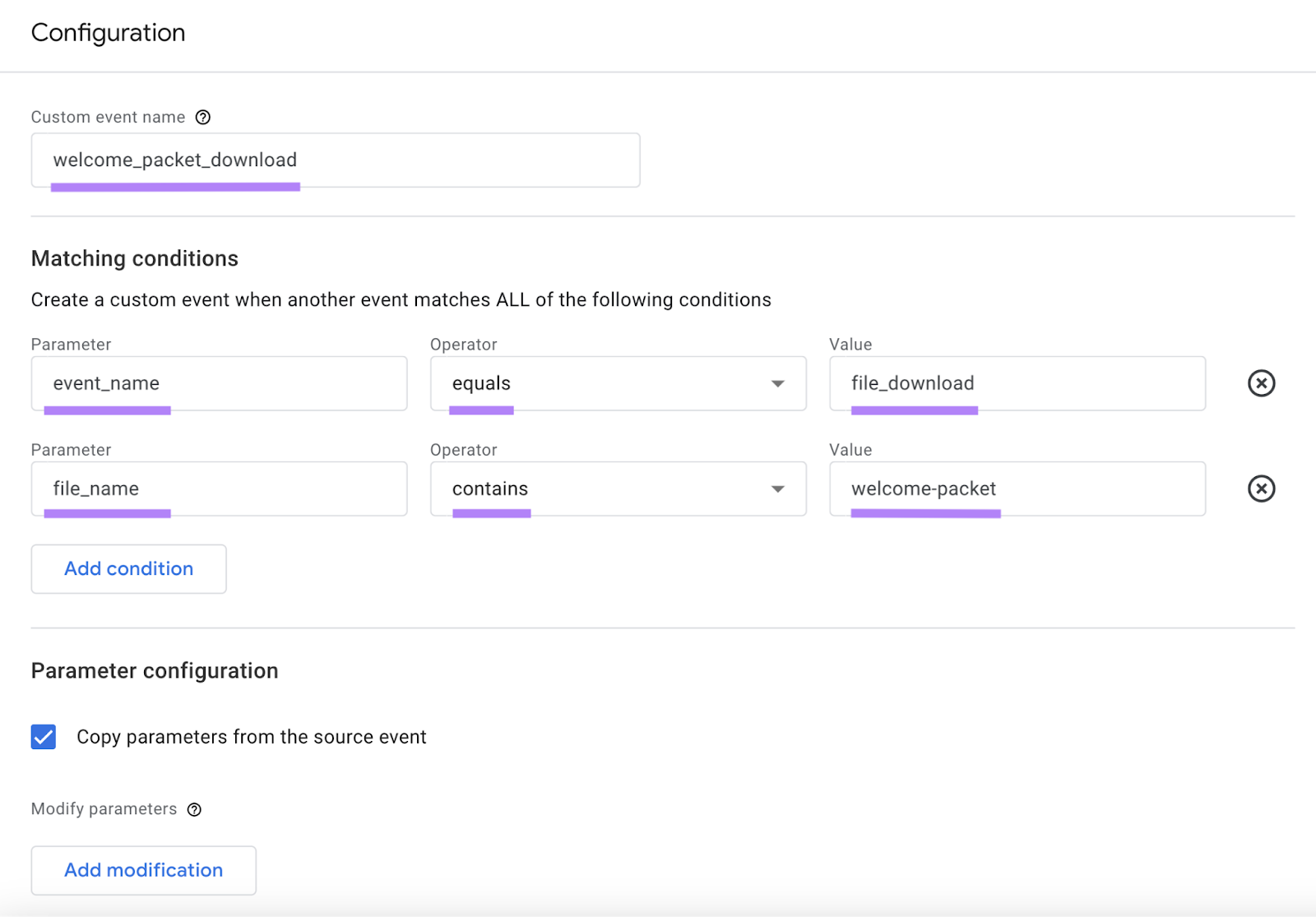This screenshot has height=917, width=1316.
Task: Click the Copy parameters from the source event label
Action: (251, 737)
